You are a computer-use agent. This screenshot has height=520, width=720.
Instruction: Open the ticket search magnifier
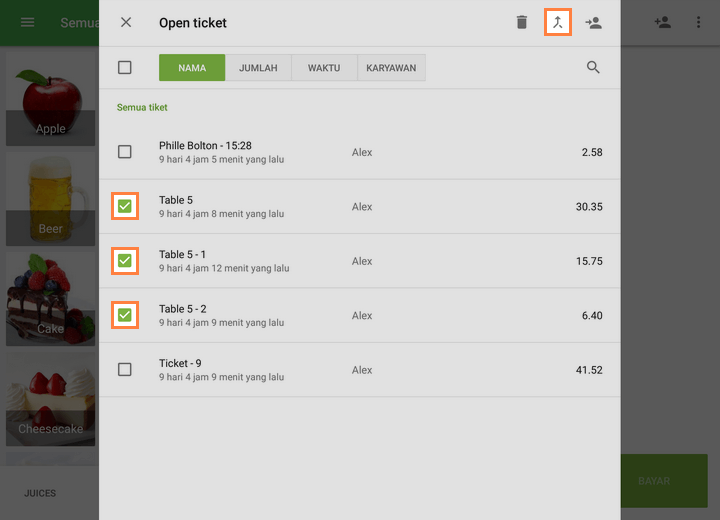pyautogui.click(x=594, y=68)
